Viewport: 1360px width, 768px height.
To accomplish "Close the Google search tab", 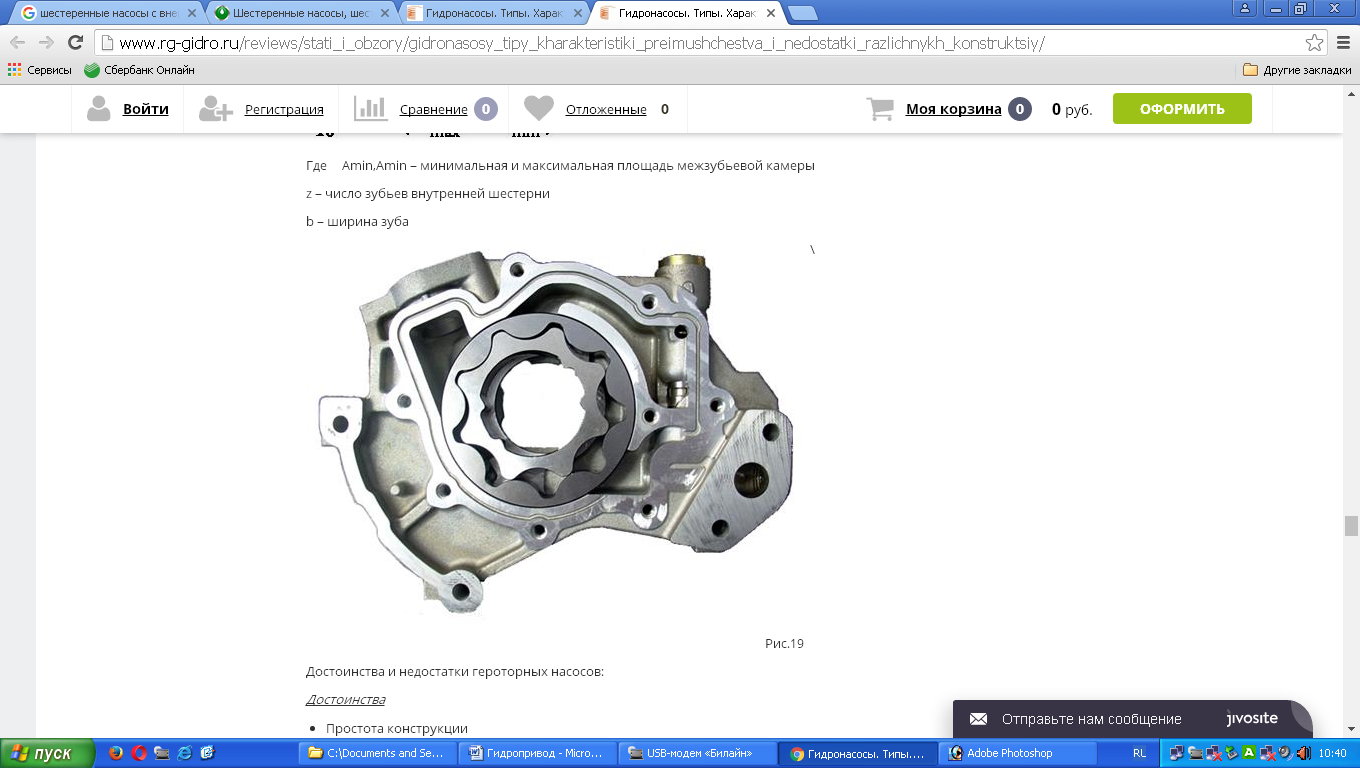I will tap(190, 14).
